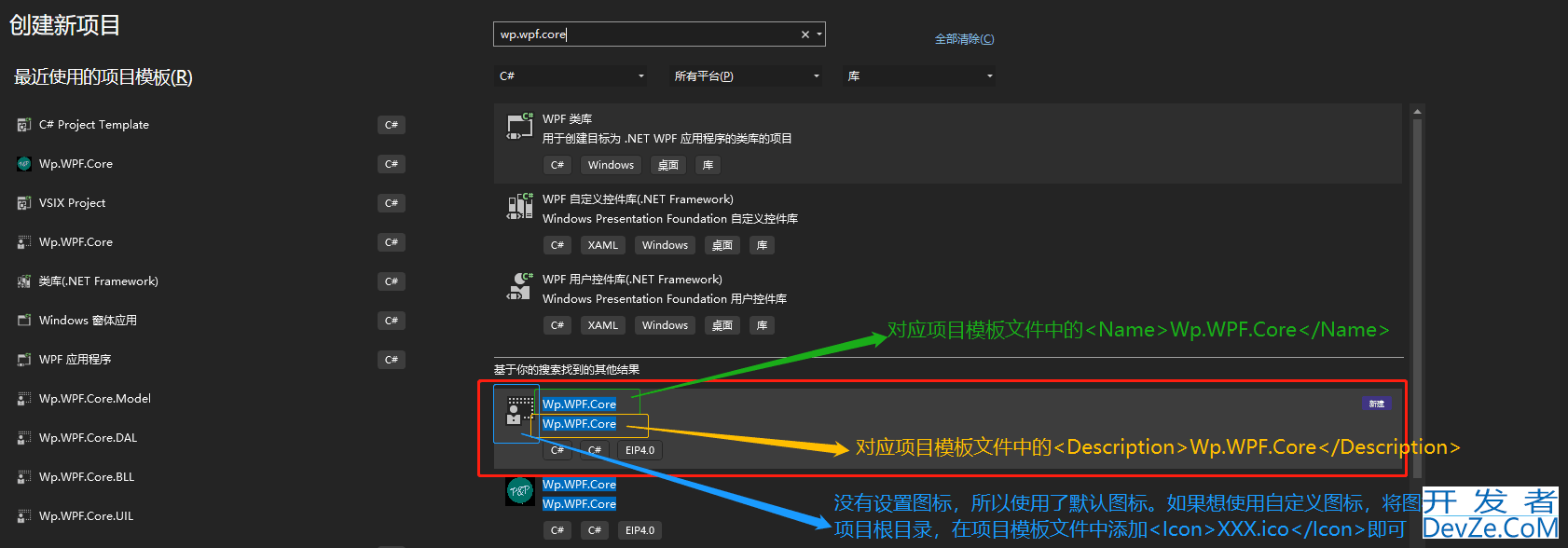Click the Windows tag under WPF 类库
This screenshot has width=1568, height=548.
pyautogui.click(x=611, y=165)
